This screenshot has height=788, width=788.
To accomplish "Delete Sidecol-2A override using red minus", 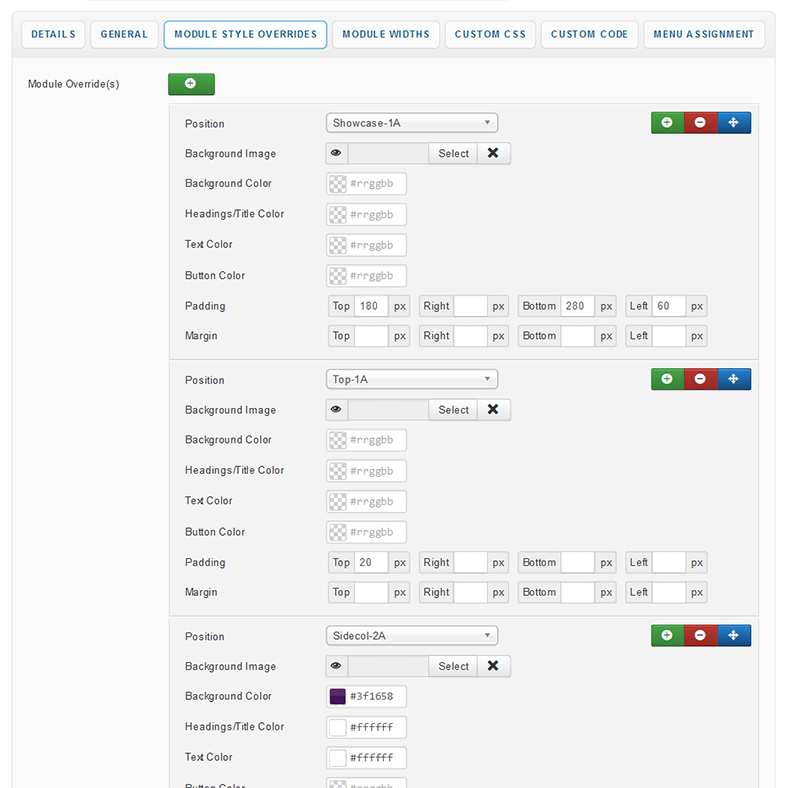I will coord(700,635).
